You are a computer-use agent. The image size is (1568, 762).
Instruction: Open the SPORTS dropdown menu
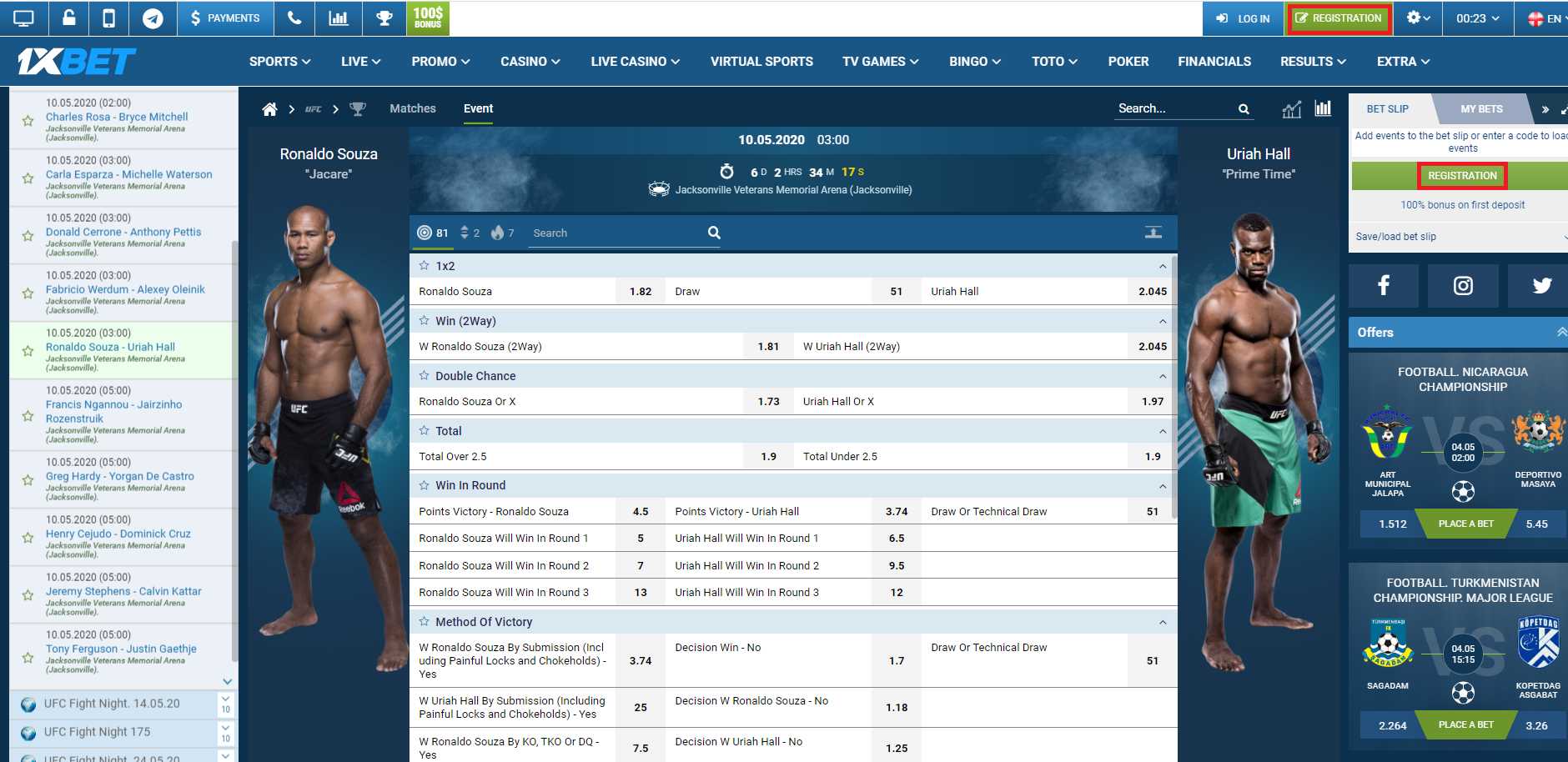coord(280,62)
